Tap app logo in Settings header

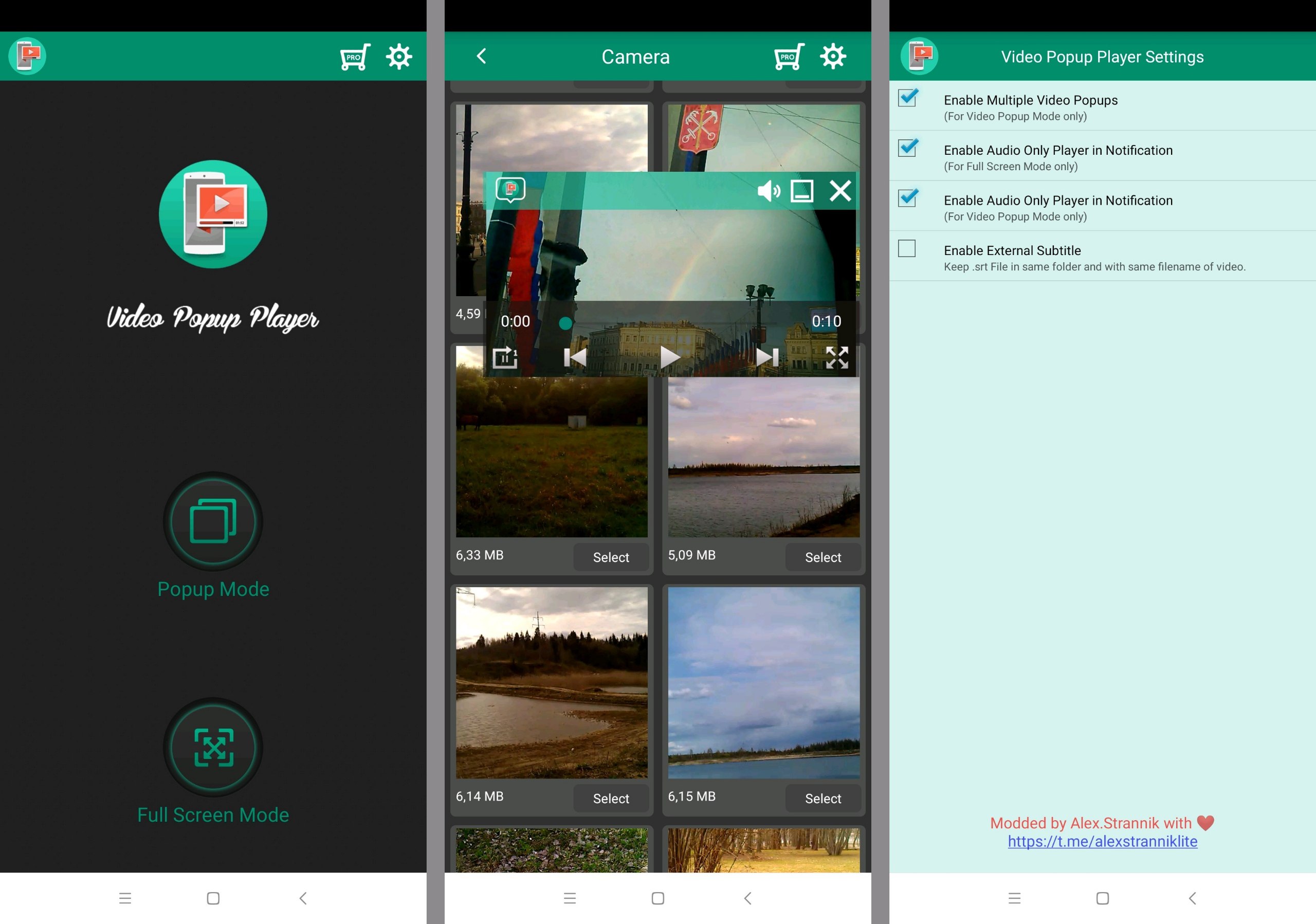pos(919,56)
